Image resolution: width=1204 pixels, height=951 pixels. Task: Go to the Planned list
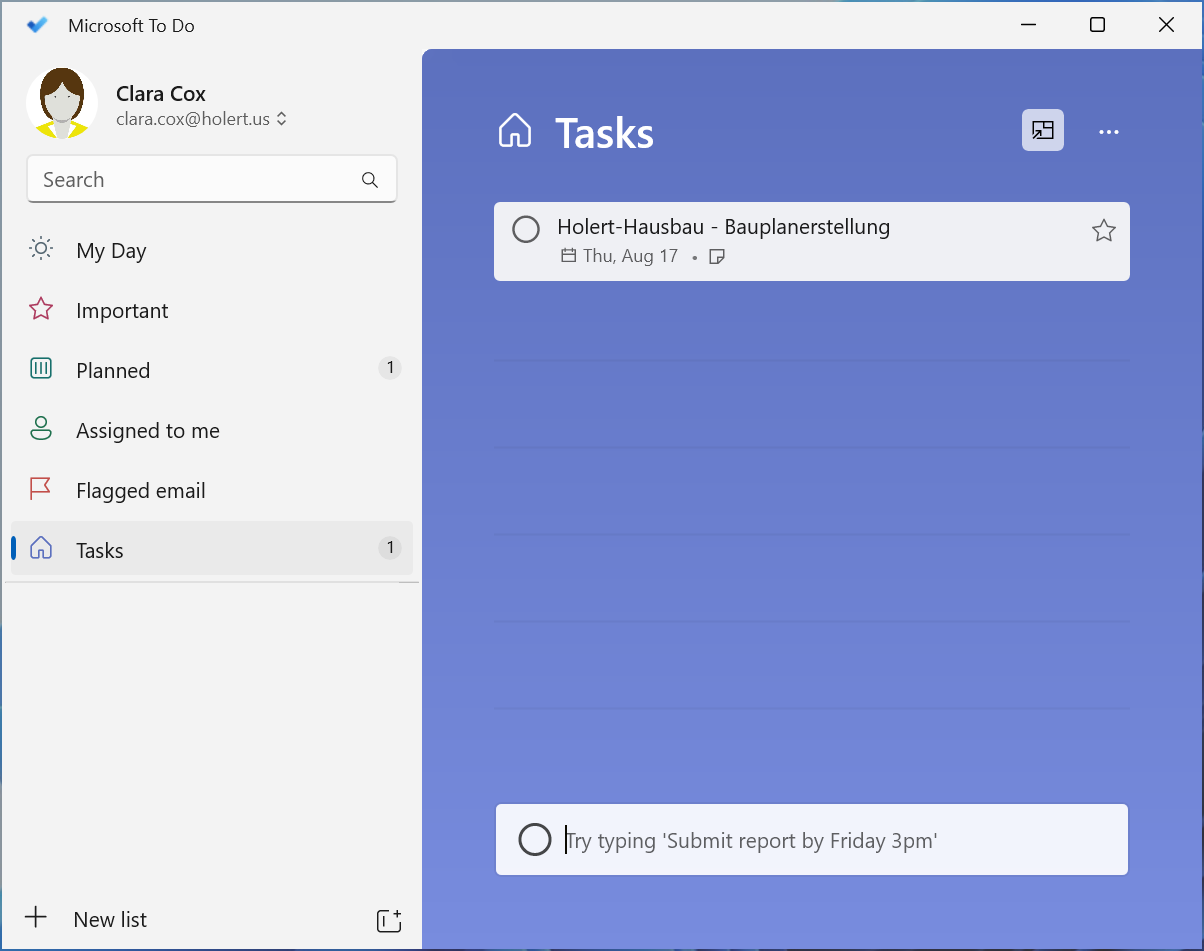[212, 370]
